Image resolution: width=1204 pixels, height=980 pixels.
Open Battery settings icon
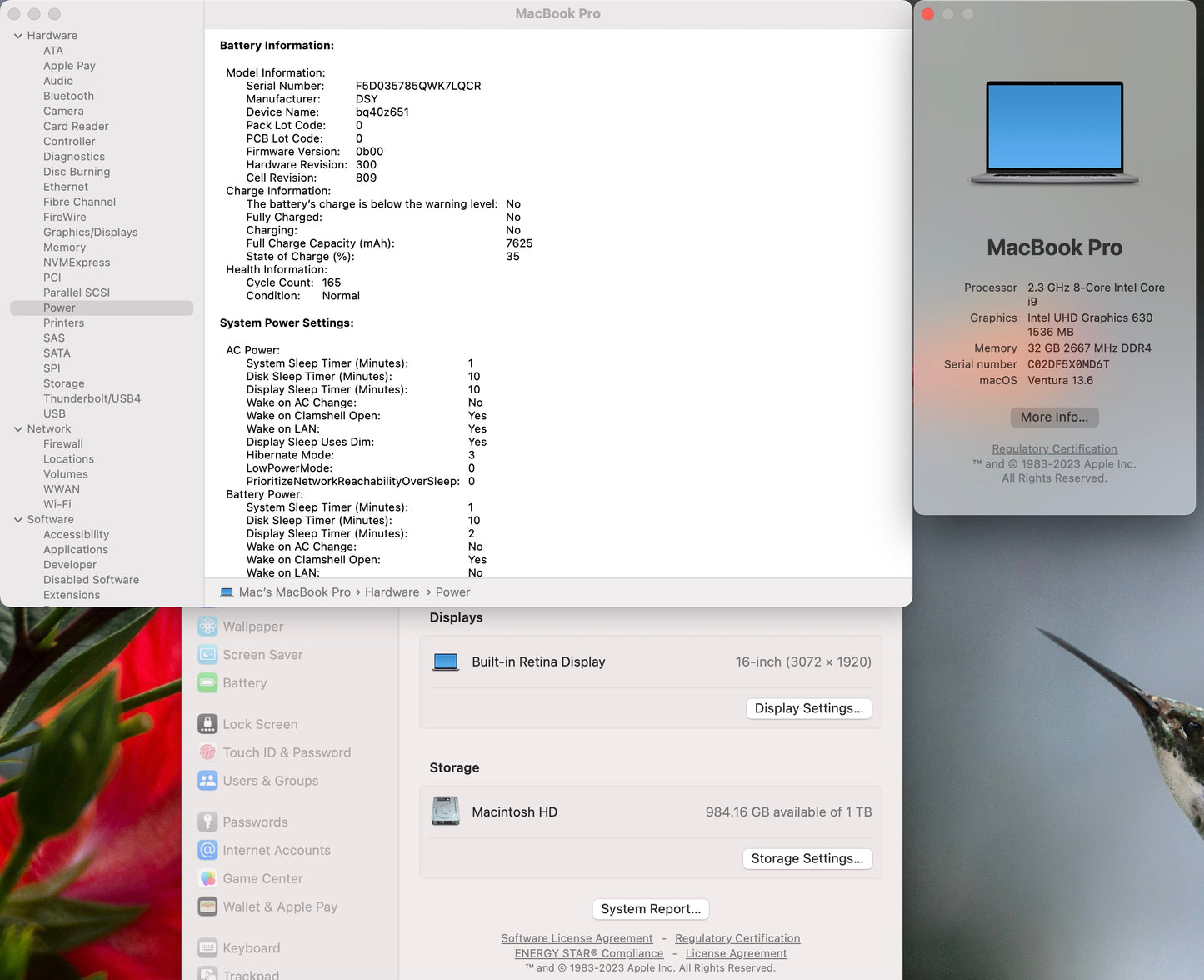pyautogui.click(x=207, y=682)
